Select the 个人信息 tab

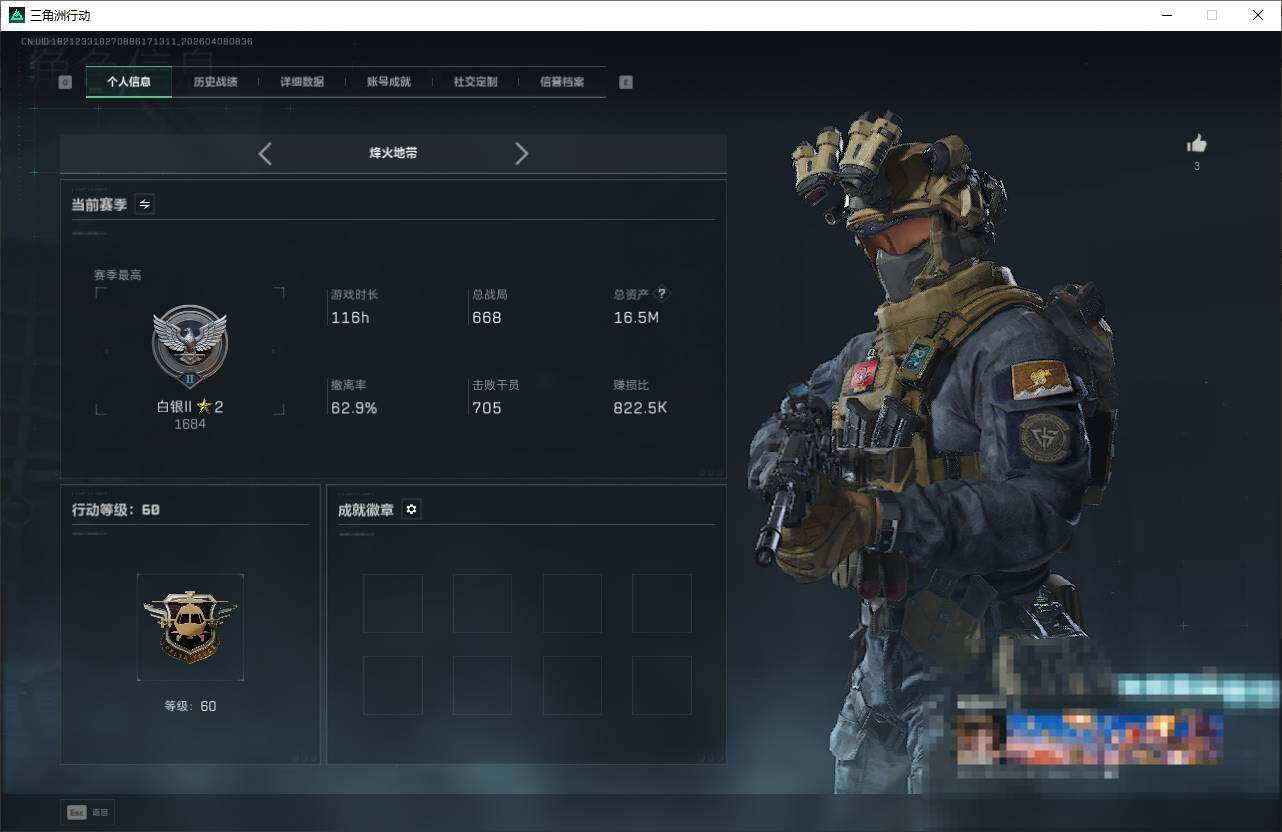[129, 82]
